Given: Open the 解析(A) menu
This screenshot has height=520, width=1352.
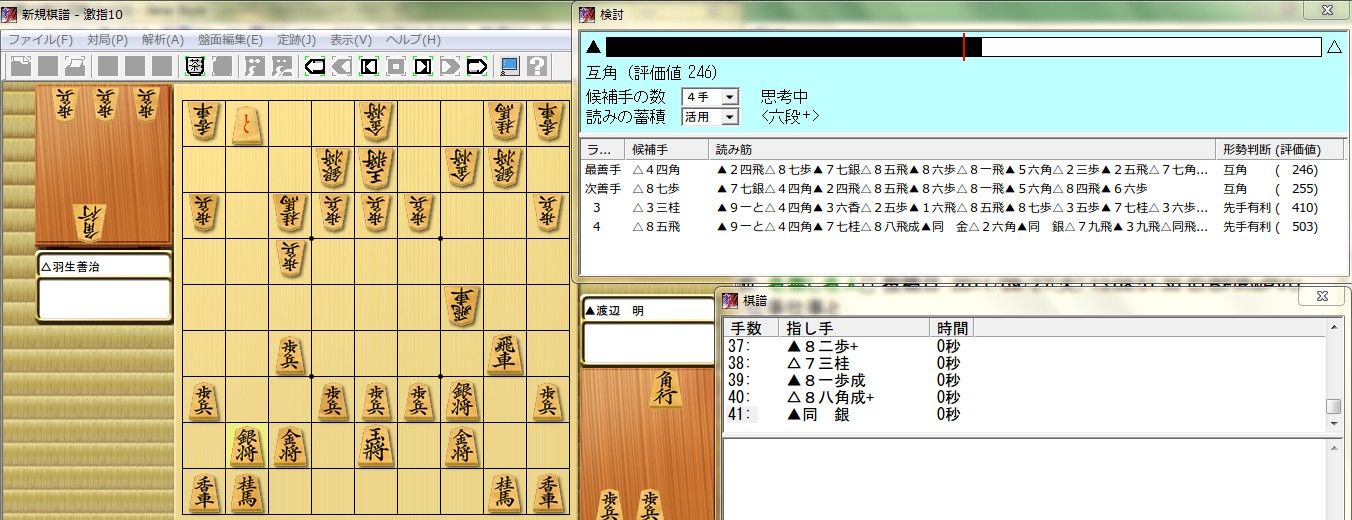Looking at the screenshot, I should pos(163,40).
